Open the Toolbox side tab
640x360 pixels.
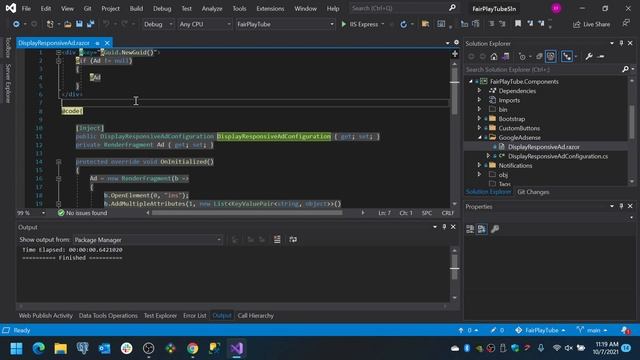7,47
